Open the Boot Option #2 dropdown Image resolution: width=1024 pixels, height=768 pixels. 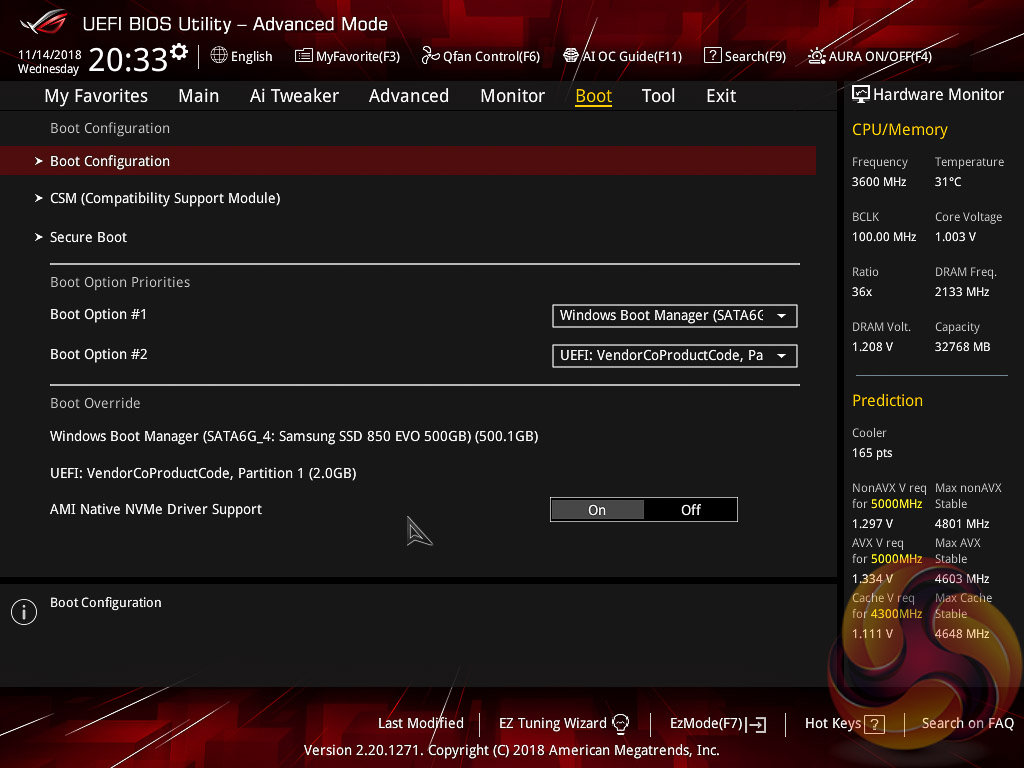tap(674, 356)
